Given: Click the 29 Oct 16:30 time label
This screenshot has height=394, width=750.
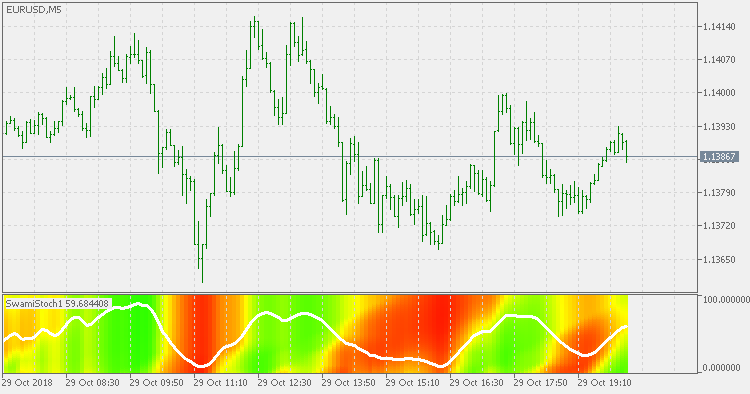Looking at the screenshot, I should click(476, 383).
